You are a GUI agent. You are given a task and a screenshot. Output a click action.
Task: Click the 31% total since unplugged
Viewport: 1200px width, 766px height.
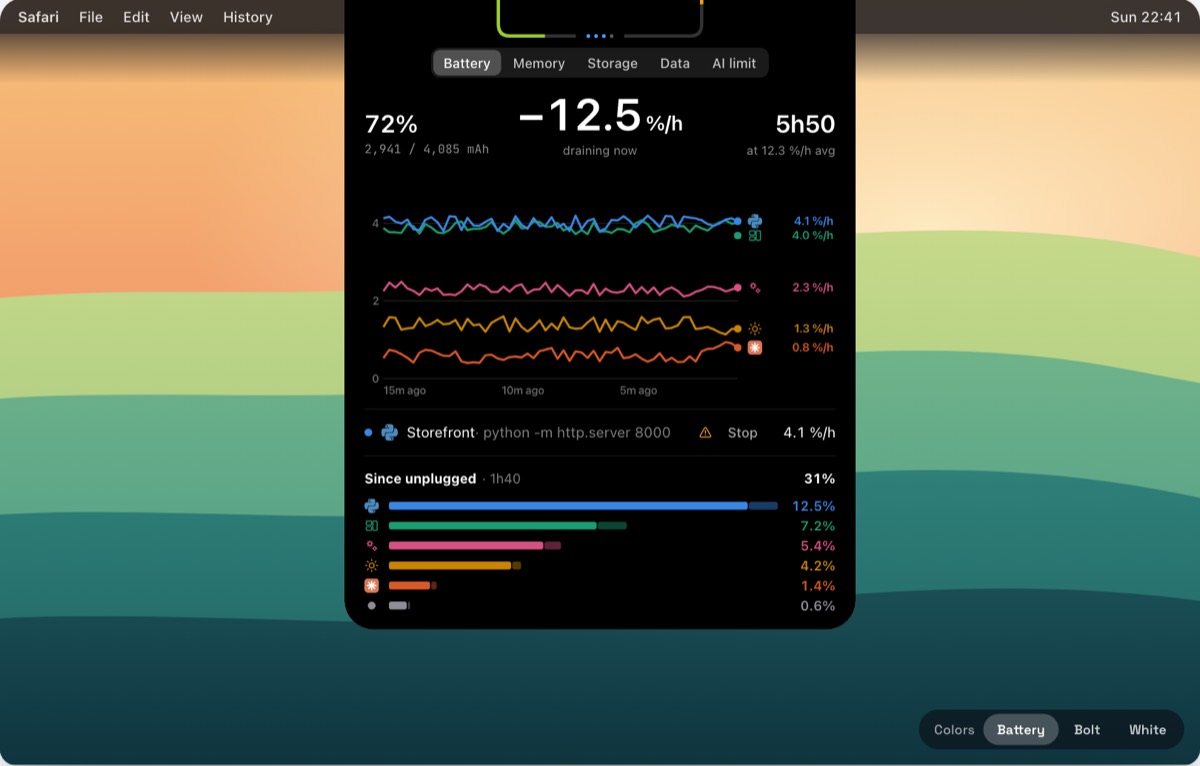[819, 479]
